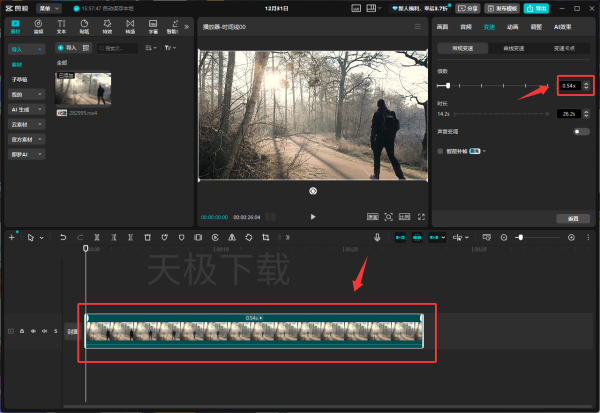
Task: Switch to the 动画 (Animation) tab
Action: click(x=512, y=27)
